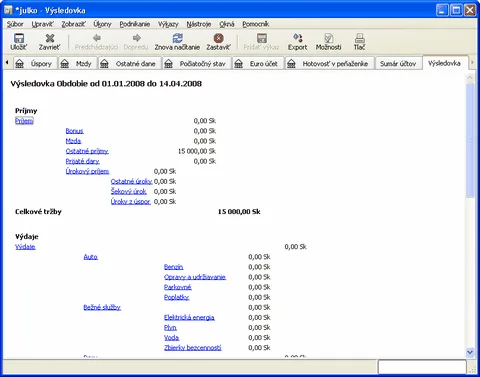This screenshot has width=480, height=377.
Task: Click the vertical scrollbar thumb
Action: [x=470, y=140]
